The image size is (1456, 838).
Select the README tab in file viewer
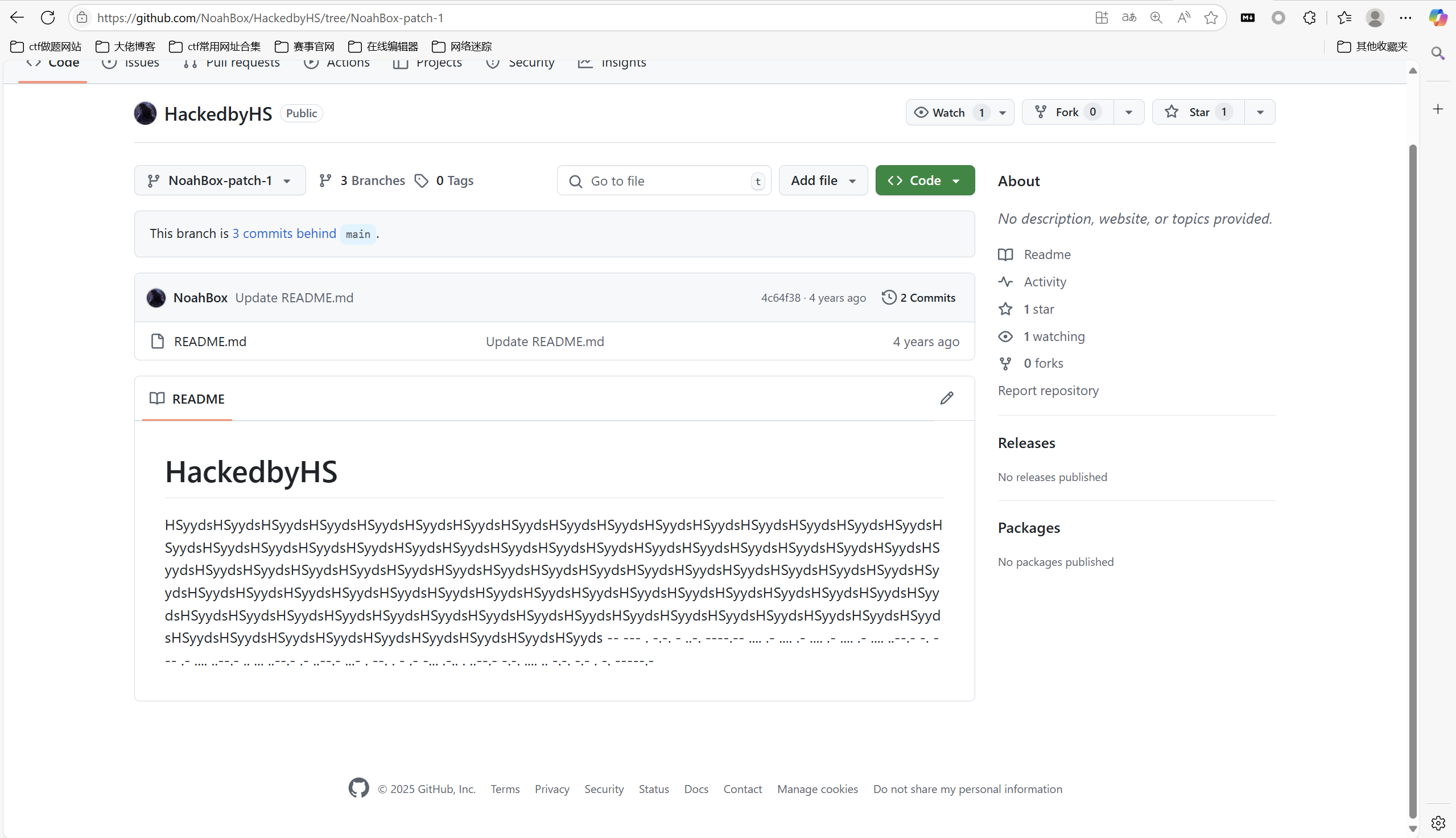point(187,399)
